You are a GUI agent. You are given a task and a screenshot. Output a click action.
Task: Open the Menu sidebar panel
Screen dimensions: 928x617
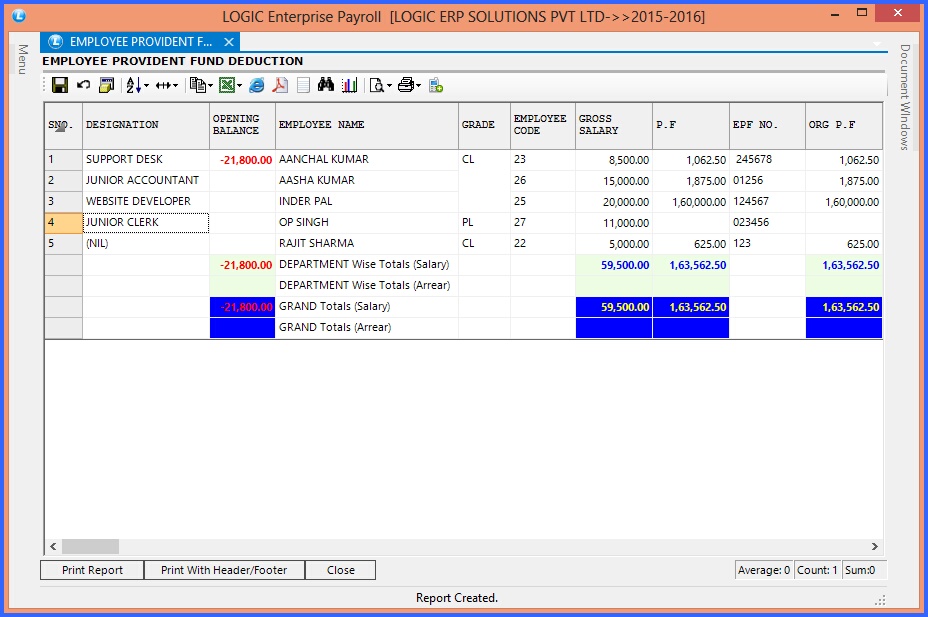tap(20, 60)
